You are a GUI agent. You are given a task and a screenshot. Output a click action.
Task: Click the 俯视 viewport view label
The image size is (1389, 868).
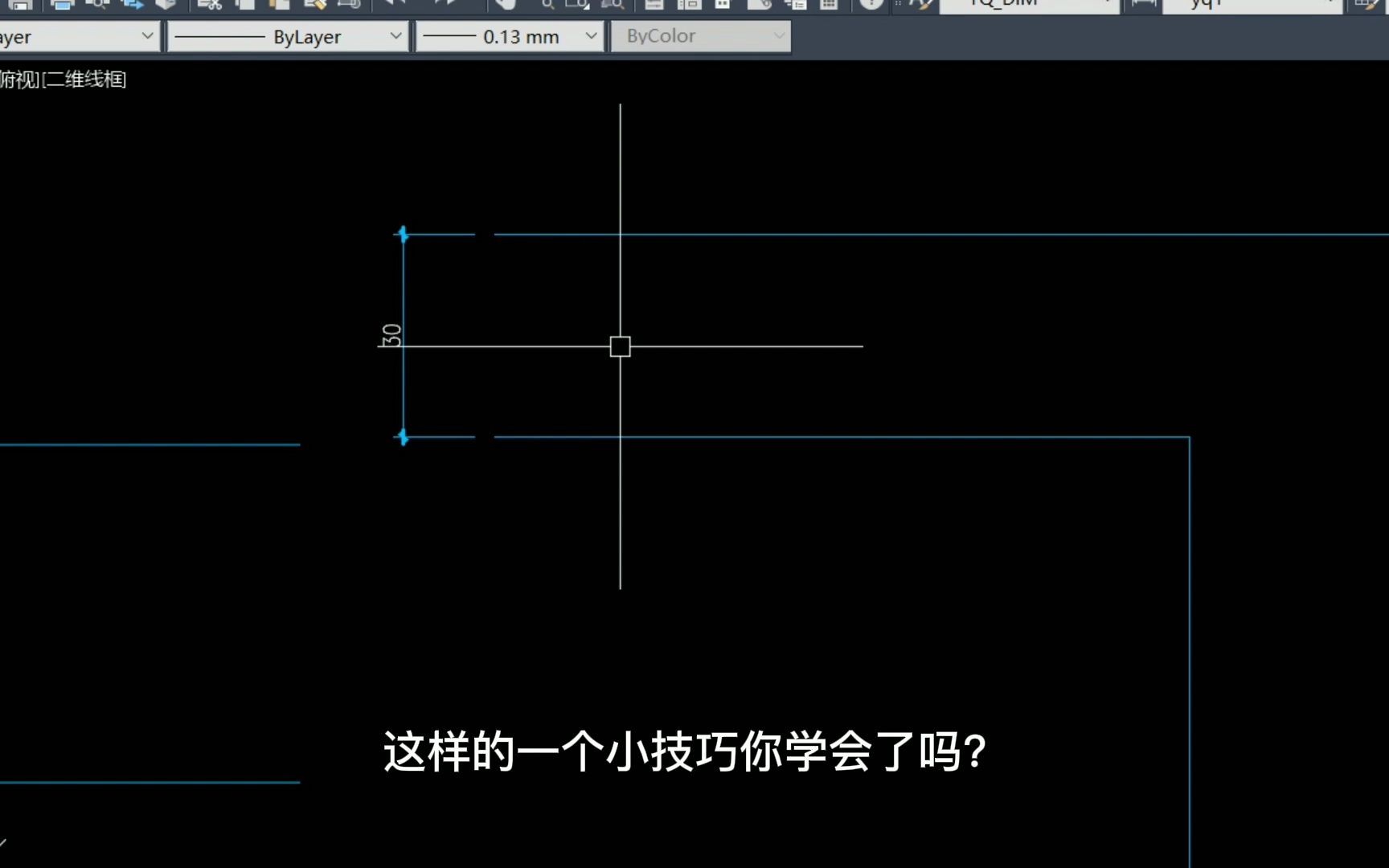pos(19,80)
